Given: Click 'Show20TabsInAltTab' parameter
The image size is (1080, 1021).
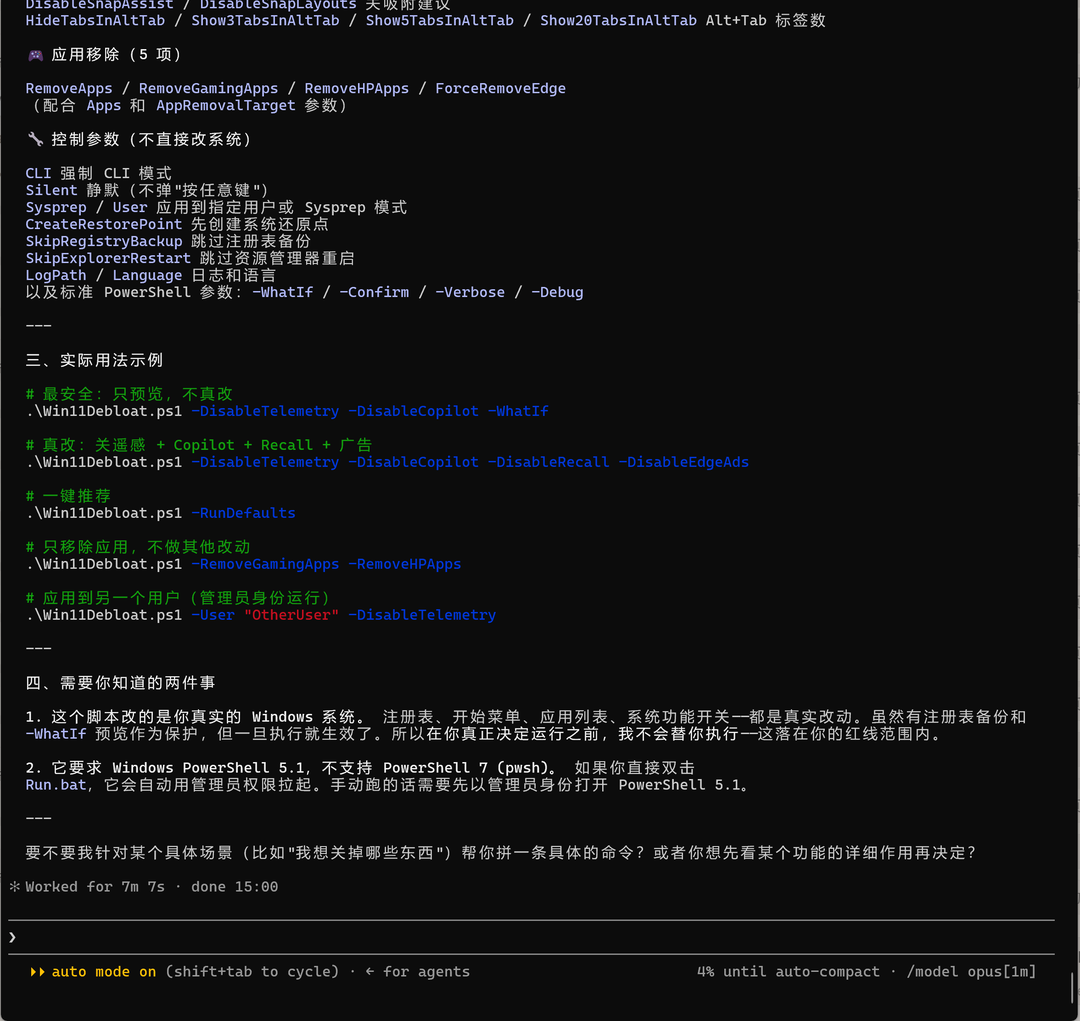Looking at the screenshot, I should point(619,21).
